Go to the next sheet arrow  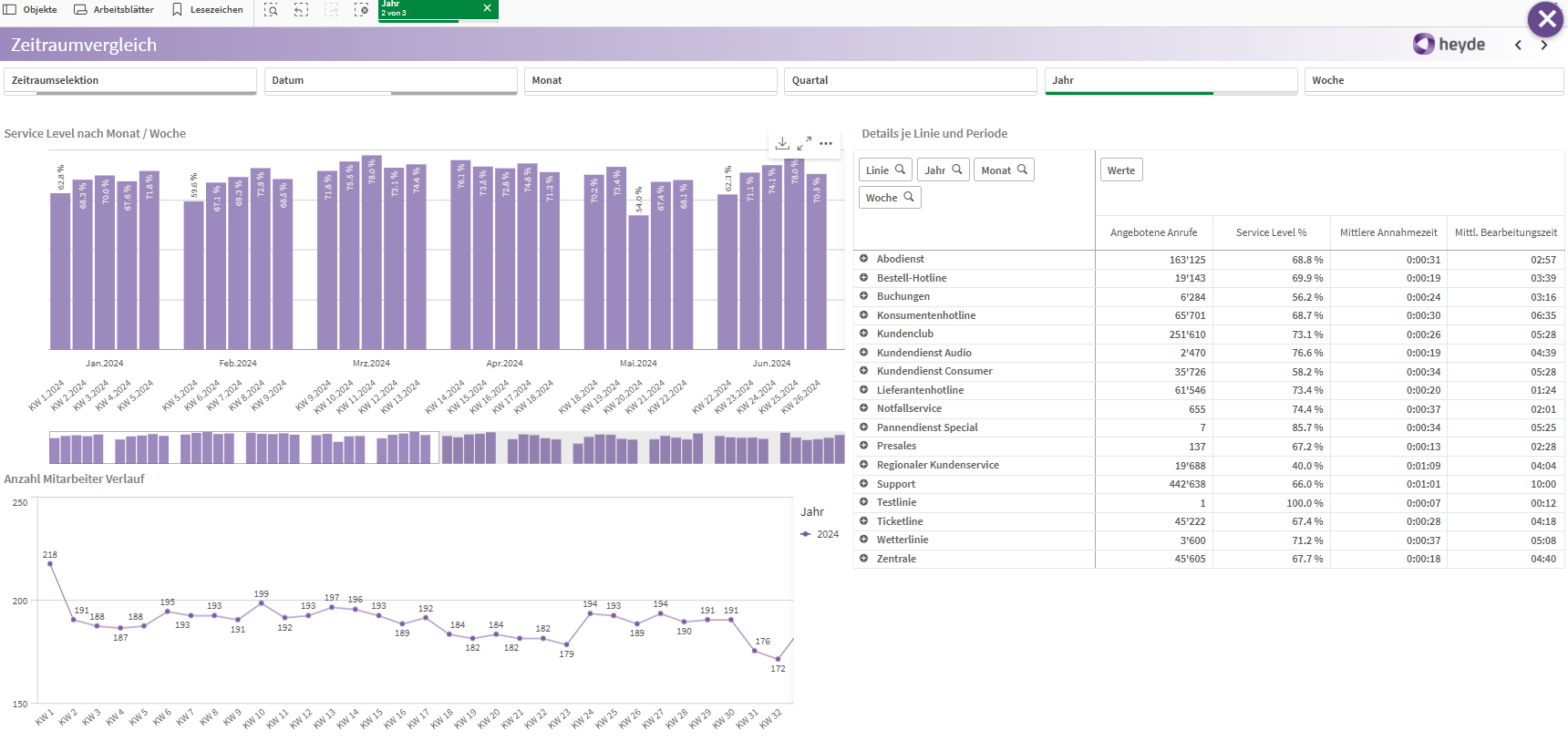tap(1543, 45)
